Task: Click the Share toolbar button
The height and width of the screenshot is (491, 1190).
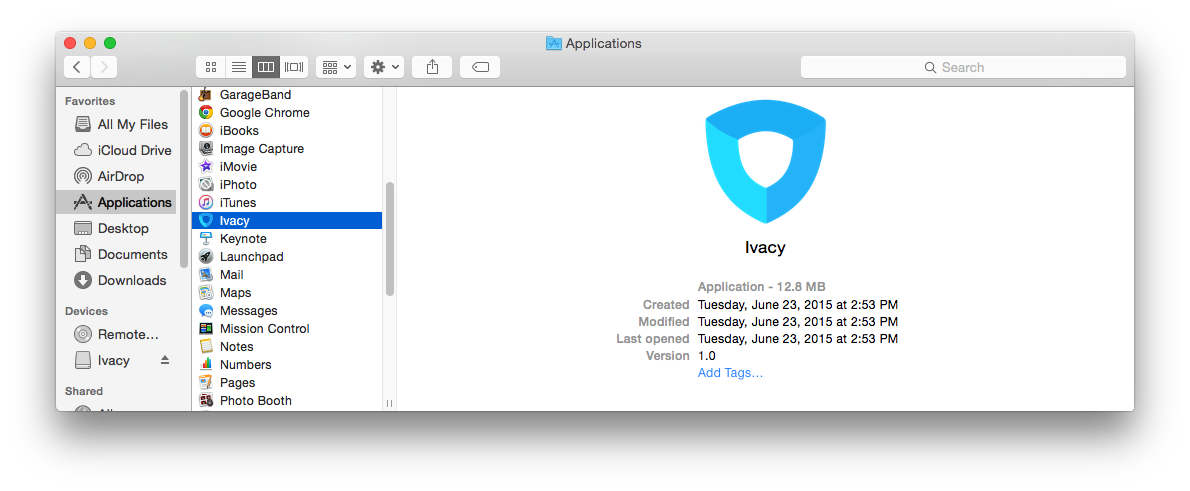Action: click(x=432, y=67)
